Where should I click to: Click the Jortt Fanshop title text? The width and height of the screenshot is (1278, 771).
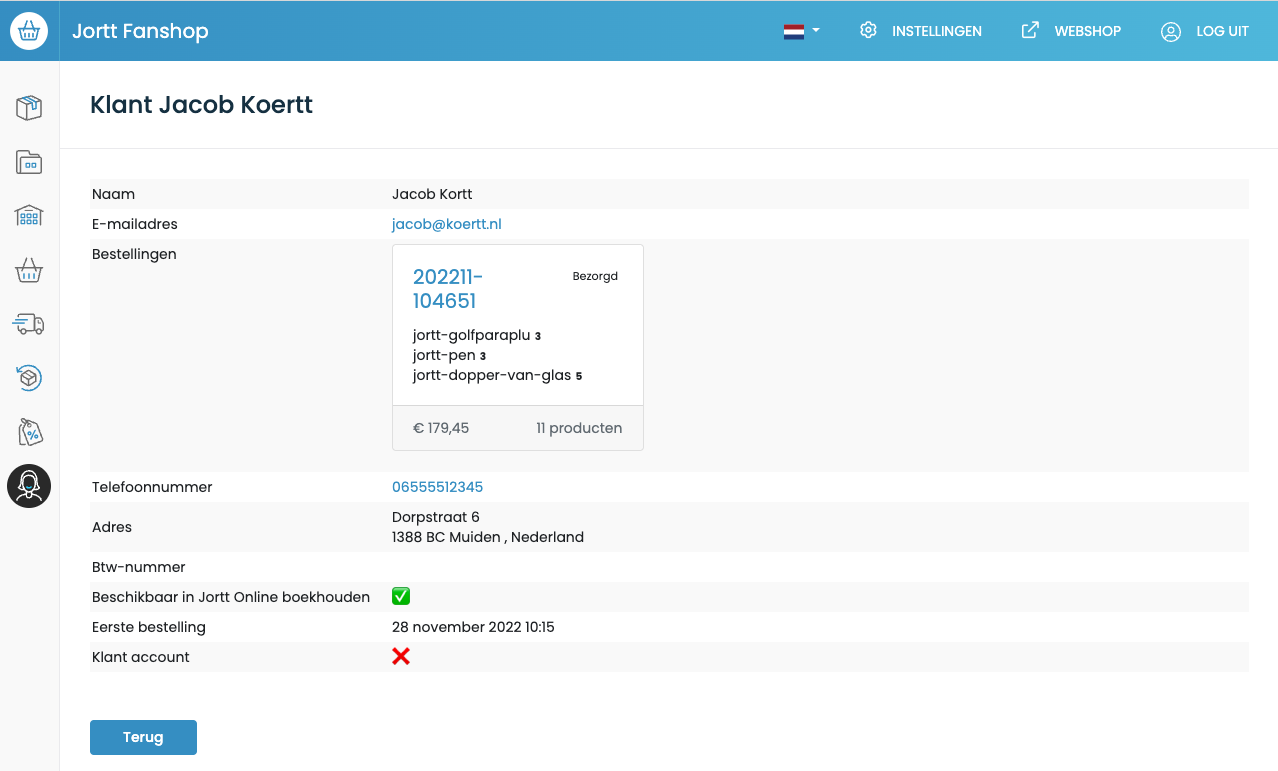coord(140,31)
